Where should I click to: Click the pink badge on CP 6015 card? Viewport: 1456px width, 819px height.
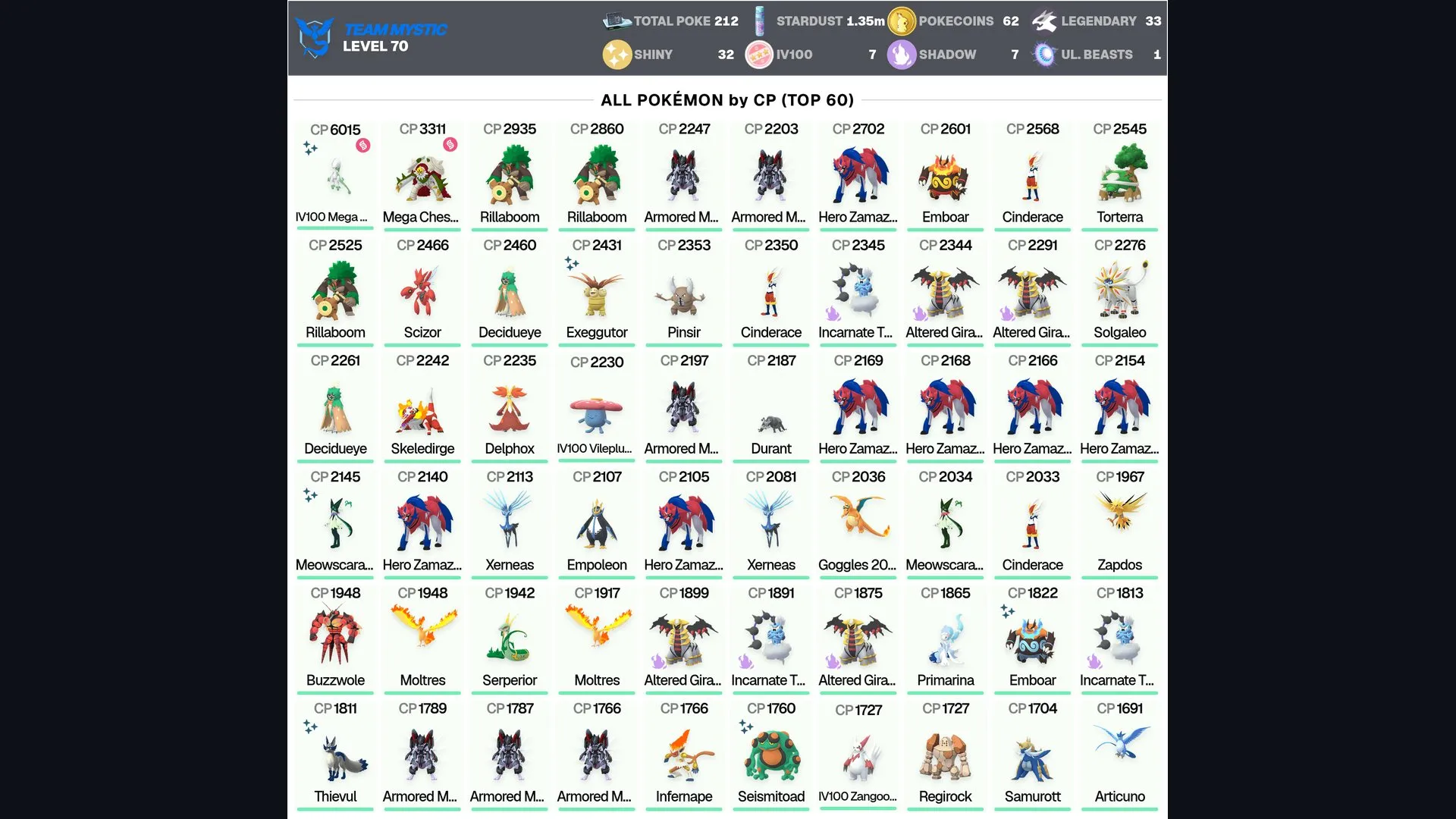[x=363, y=145]
